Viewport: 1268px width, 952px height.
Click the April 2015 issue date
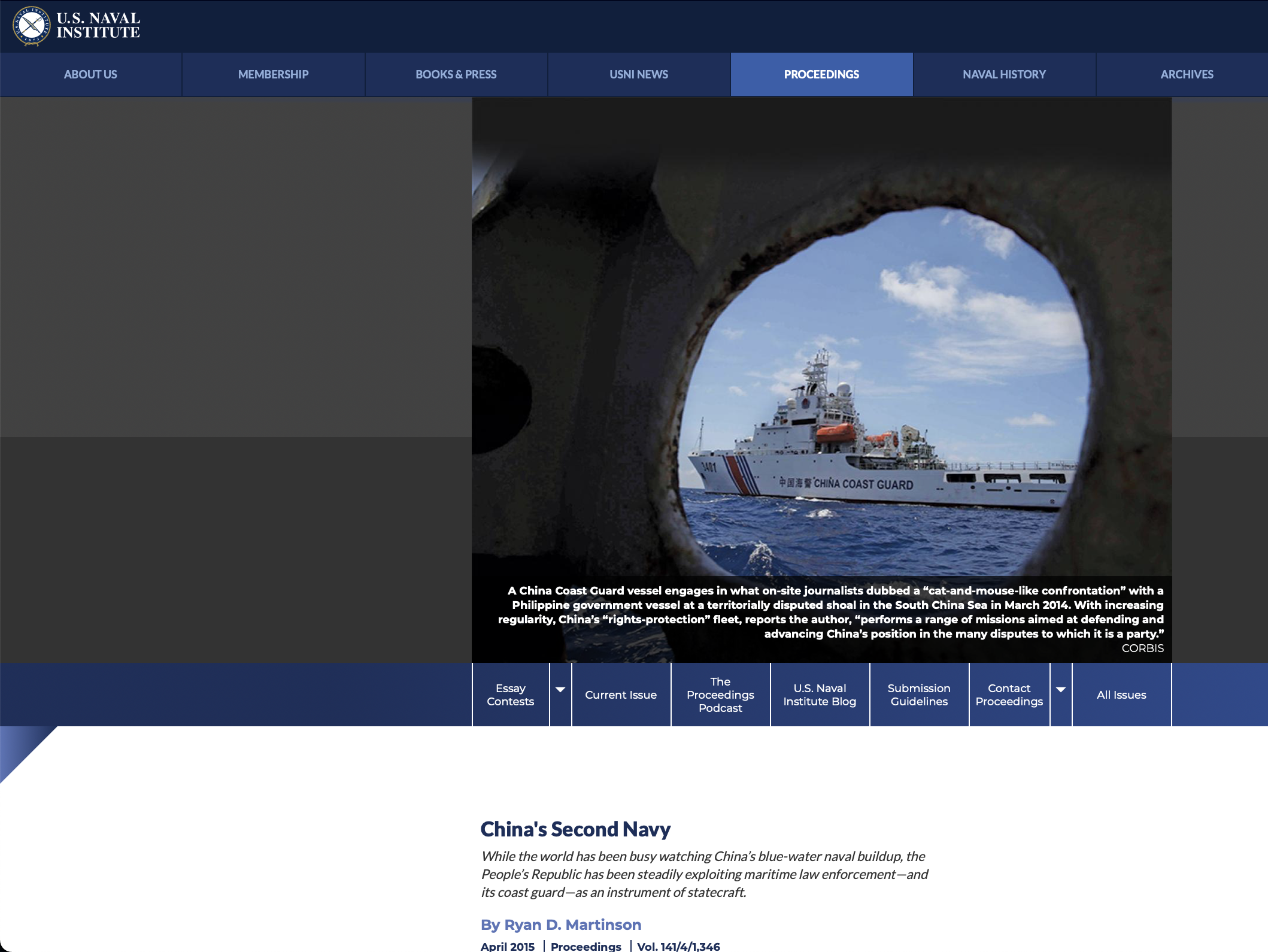point(508,946)
